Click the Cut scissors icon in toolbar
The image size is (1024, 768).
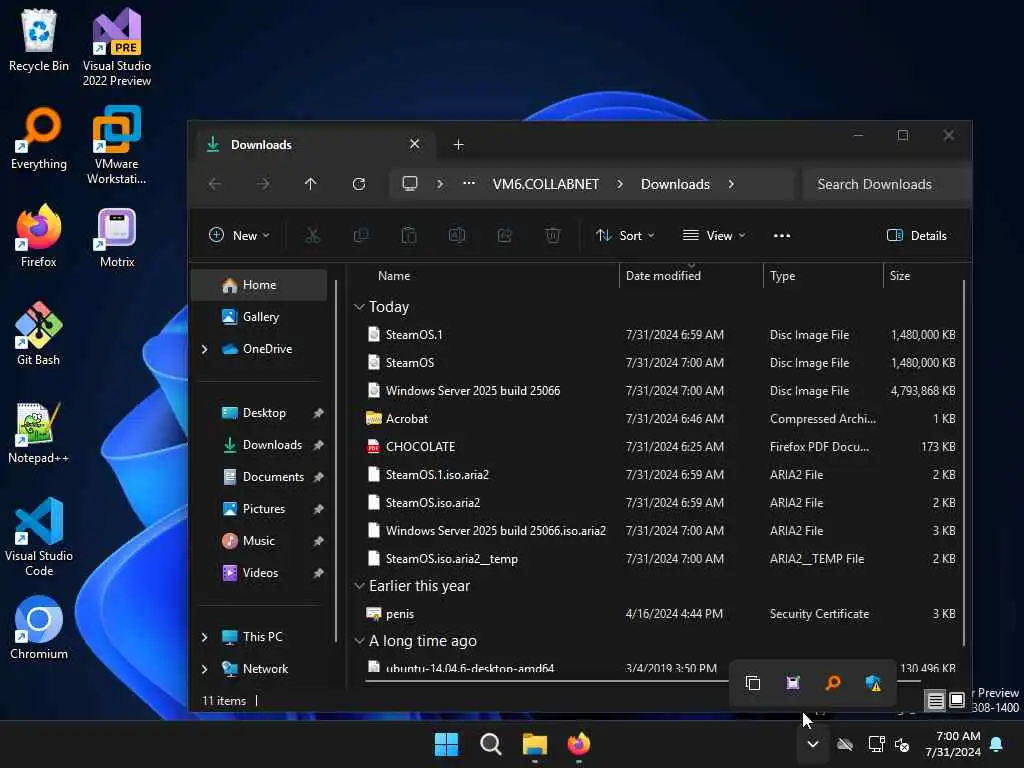[x=313, y=236]
